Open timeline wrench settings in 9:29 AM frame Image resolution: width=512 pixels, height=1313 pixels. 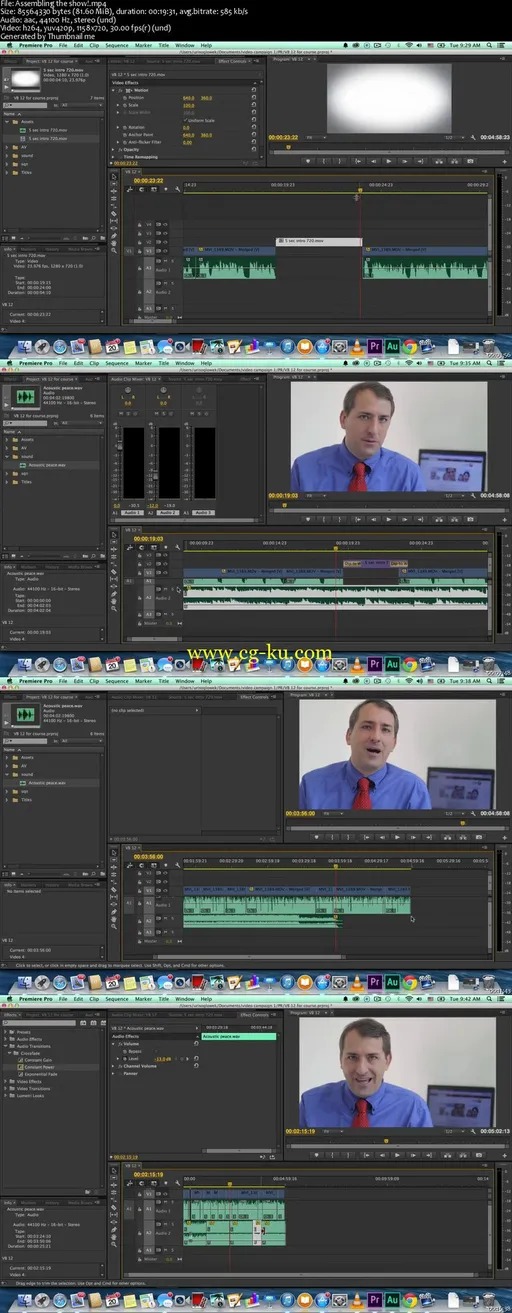pyautogui.click(x=177, y=190)
